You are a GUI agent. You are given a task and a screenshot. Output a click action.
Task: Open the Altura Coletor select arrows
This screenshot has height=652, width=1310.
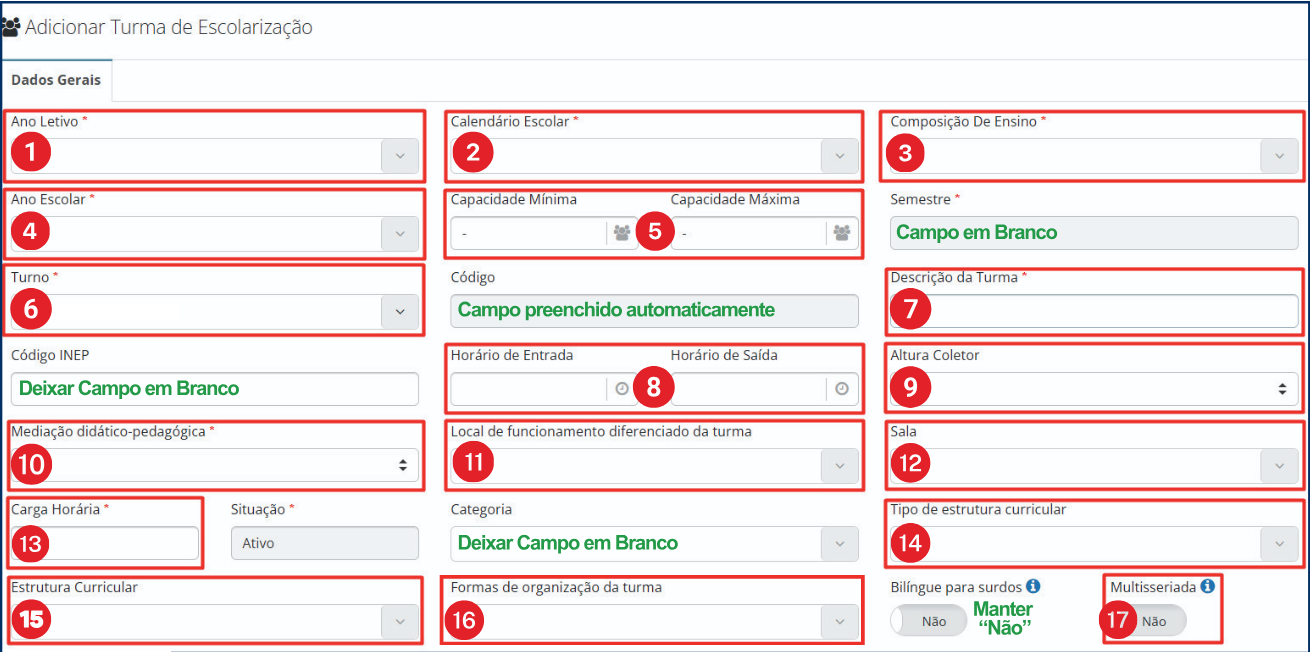pyautogui.click(x=1282, y=389)
